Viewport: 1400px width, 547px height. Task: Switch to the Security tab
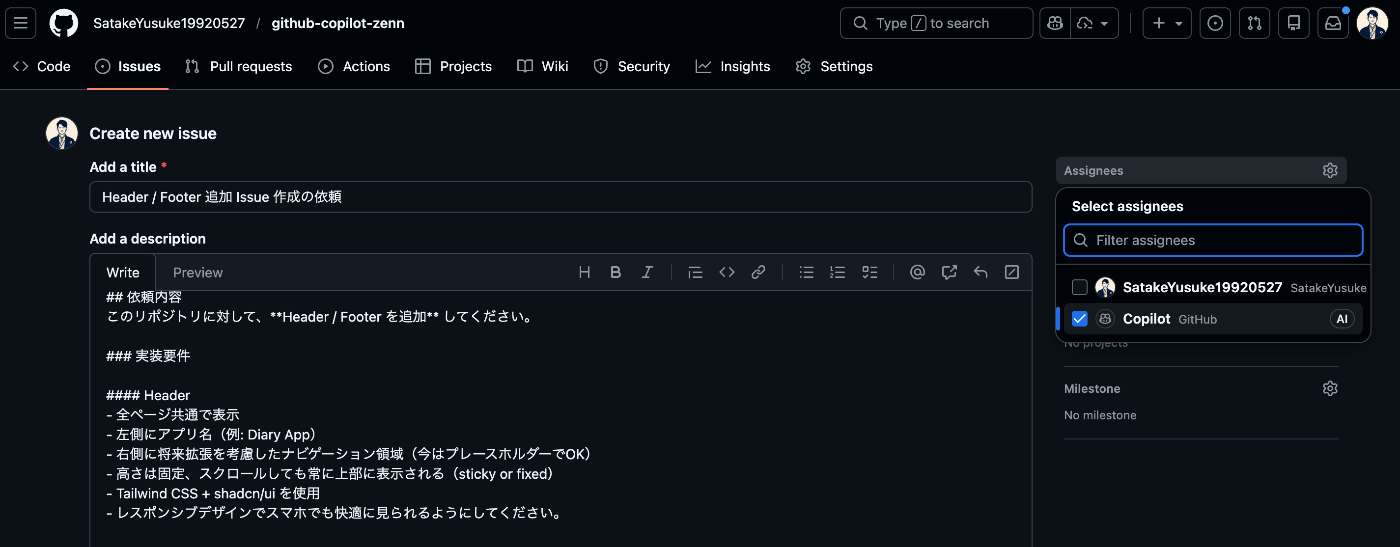[632, 66]
